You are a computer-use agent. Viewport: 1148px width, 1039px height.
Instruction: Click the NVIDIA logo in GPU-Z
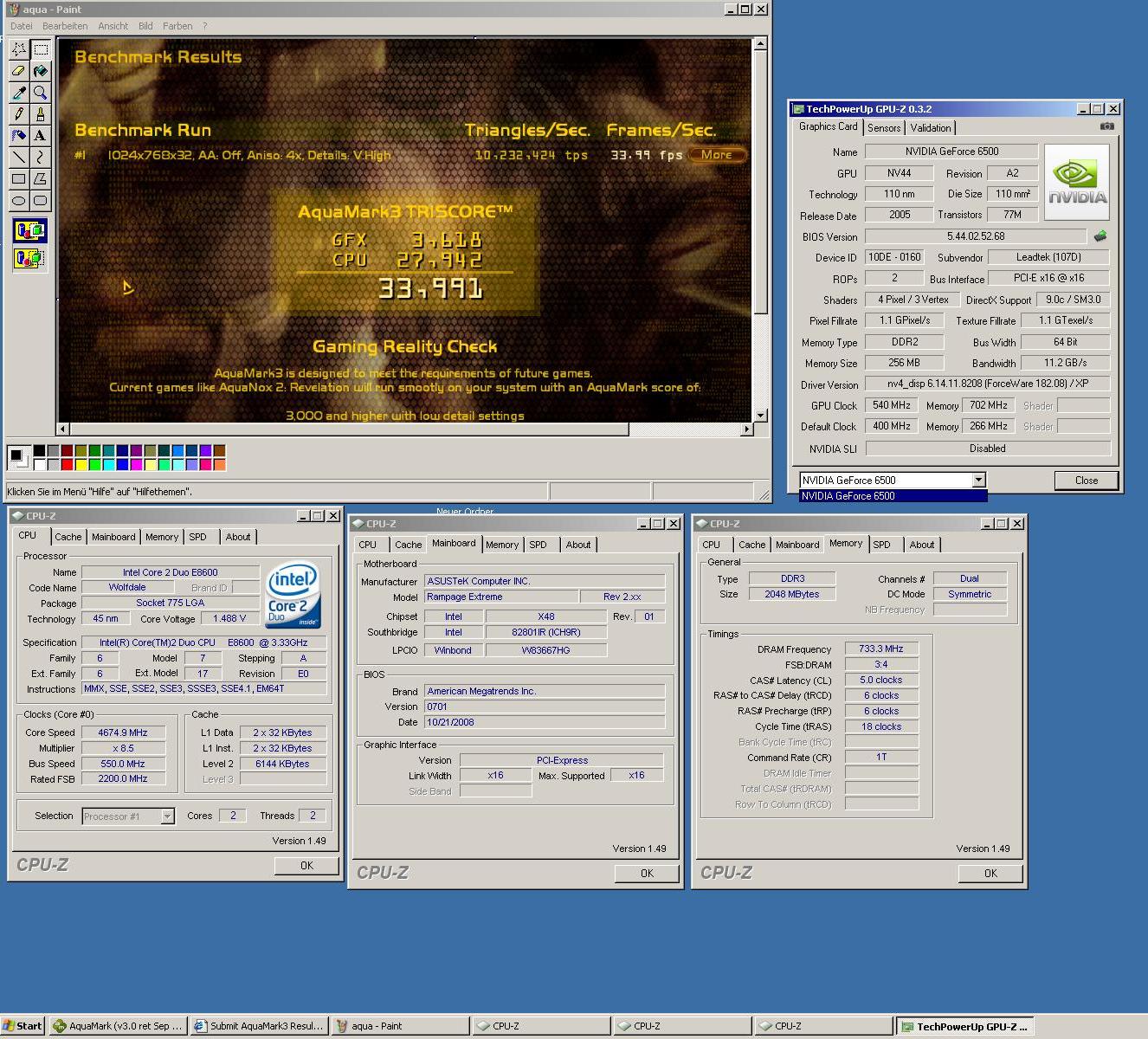click(1077, 183)
